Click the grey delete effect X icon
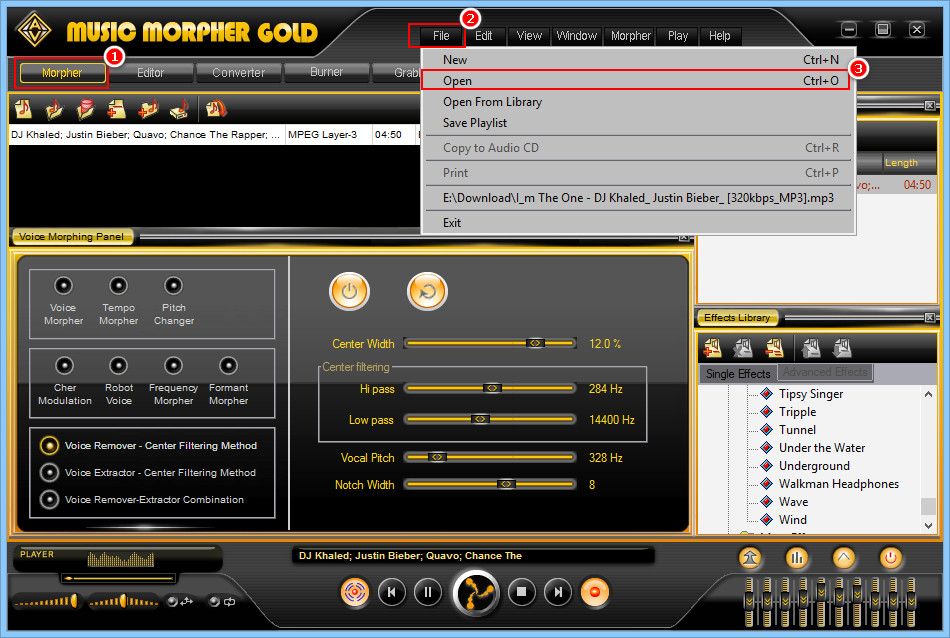Image resolution: width=950 pixels, height=638 pixels. point(743,348)
